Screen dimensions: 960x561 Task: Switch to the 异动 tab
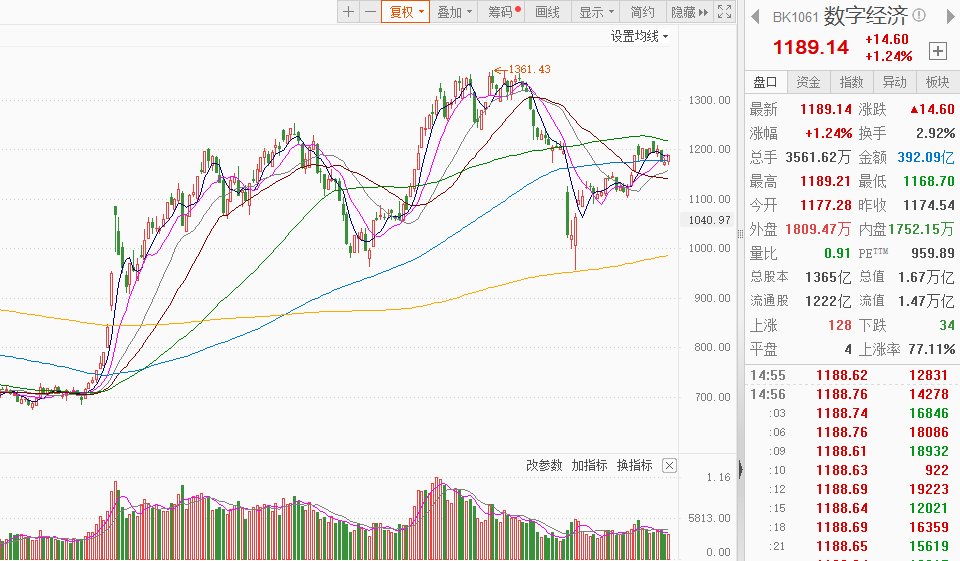pyautogui.click(x=894, y=82)
